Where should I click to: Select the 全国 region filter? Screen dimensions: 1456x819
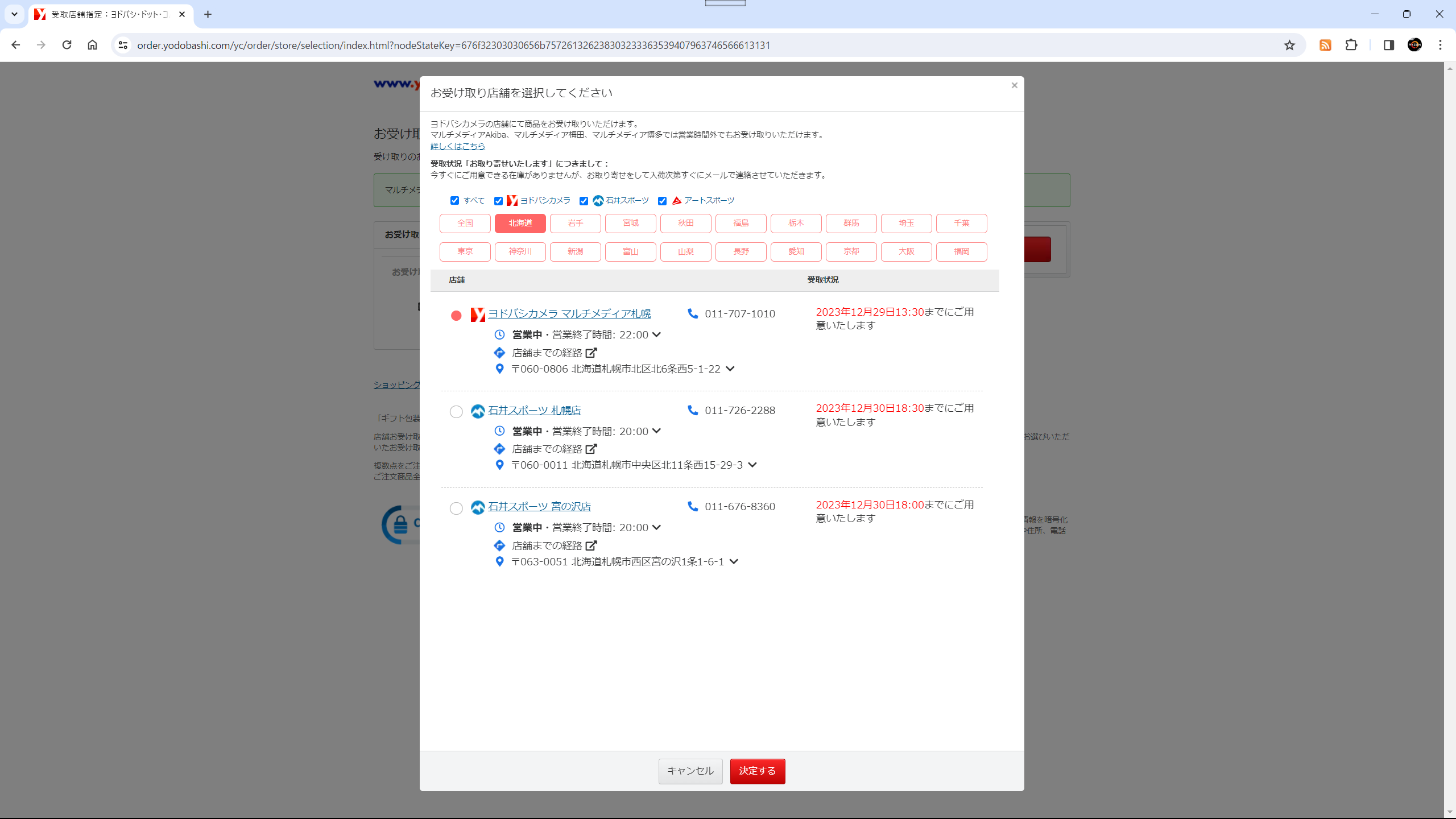point(465,224)
